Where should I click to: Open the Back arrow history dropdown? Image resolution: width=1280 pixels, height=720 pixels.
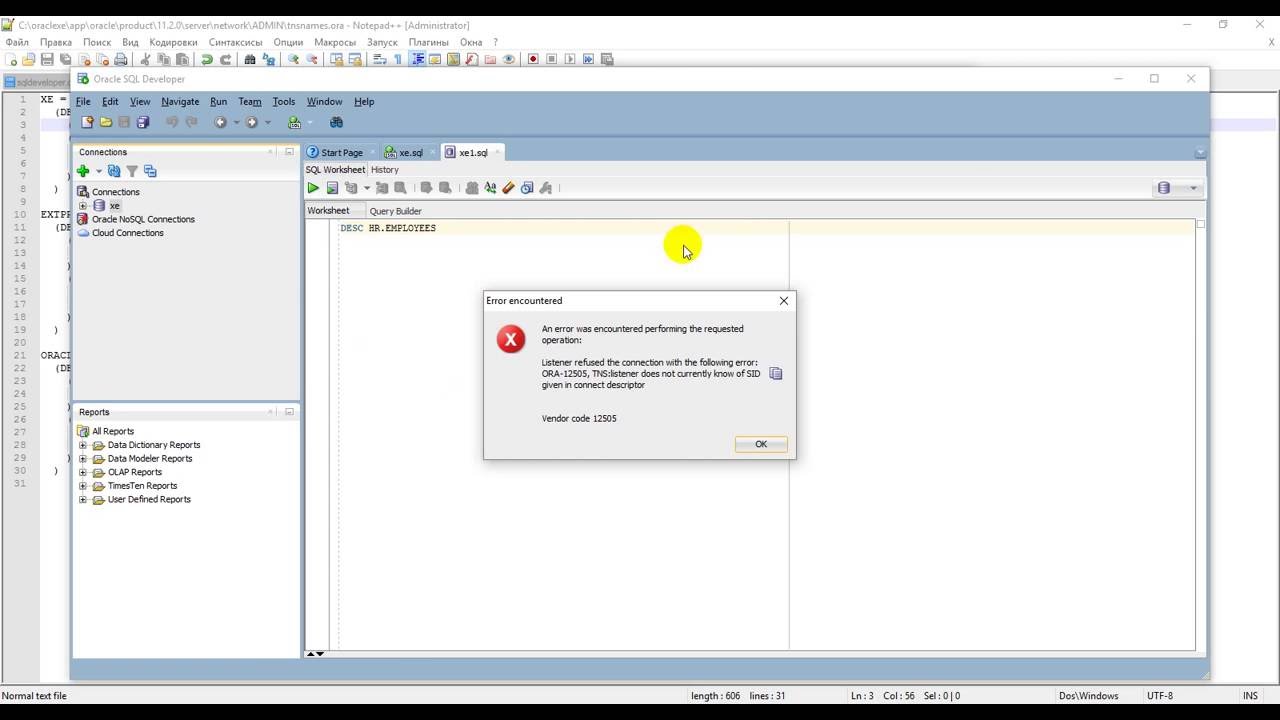pos(237,122)
